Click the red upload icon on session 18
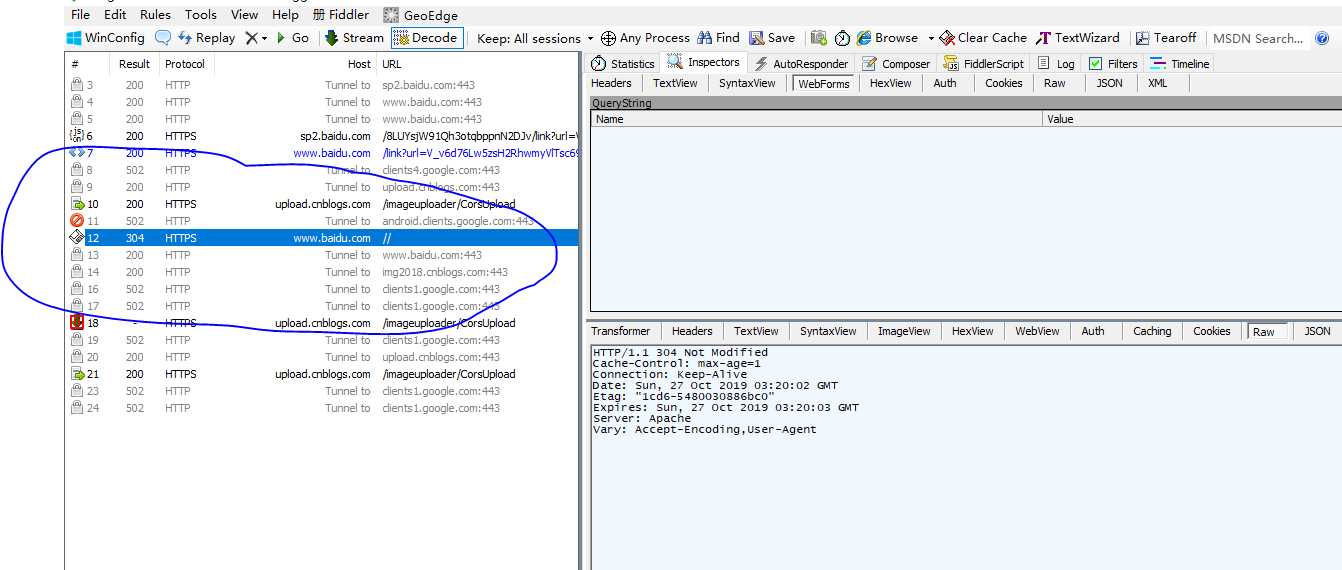Viewport: 1342px width, 570px height. [77, 323]
